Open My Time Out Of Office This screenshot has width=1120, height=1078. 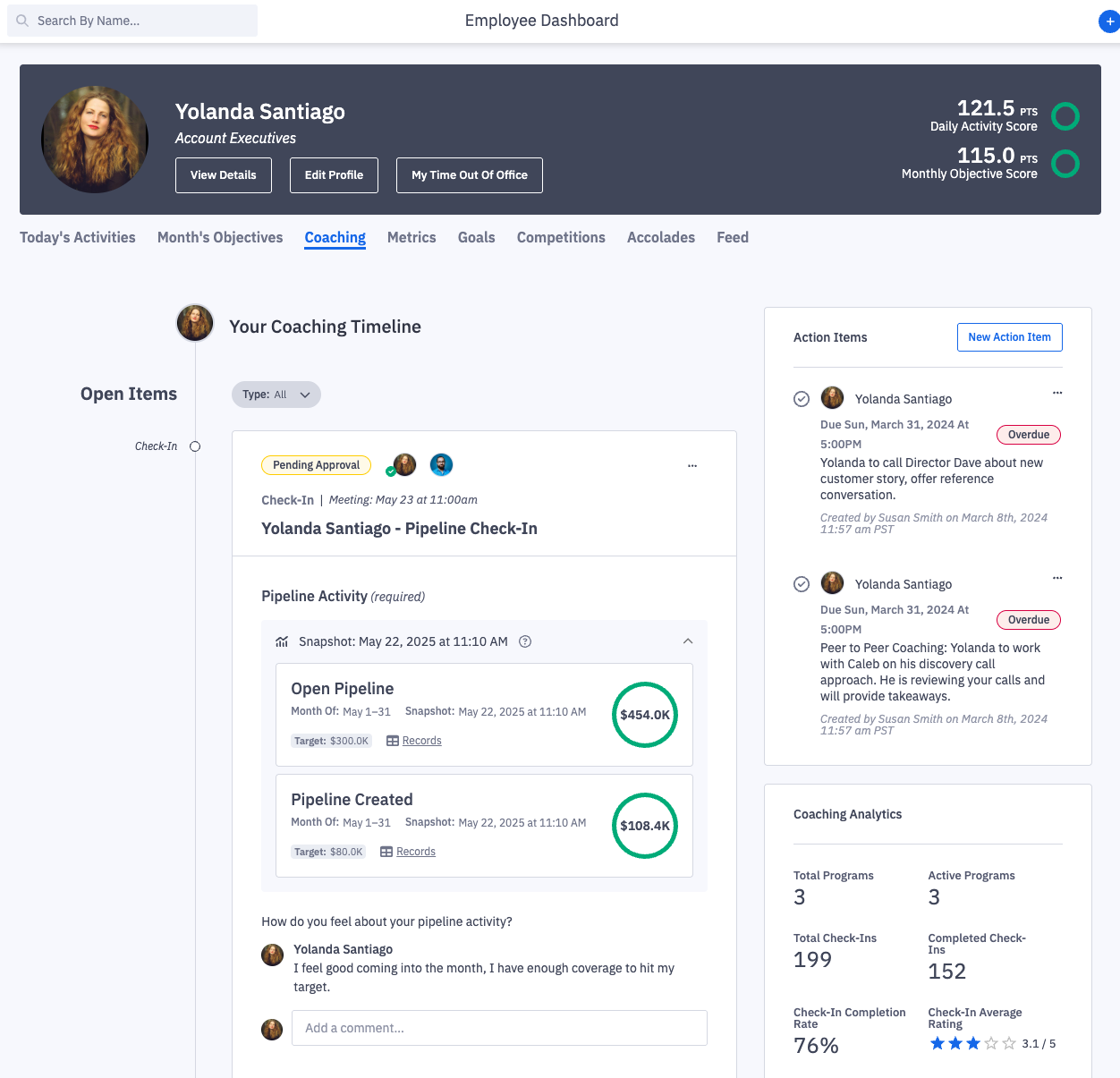click(x=470, y=175)
